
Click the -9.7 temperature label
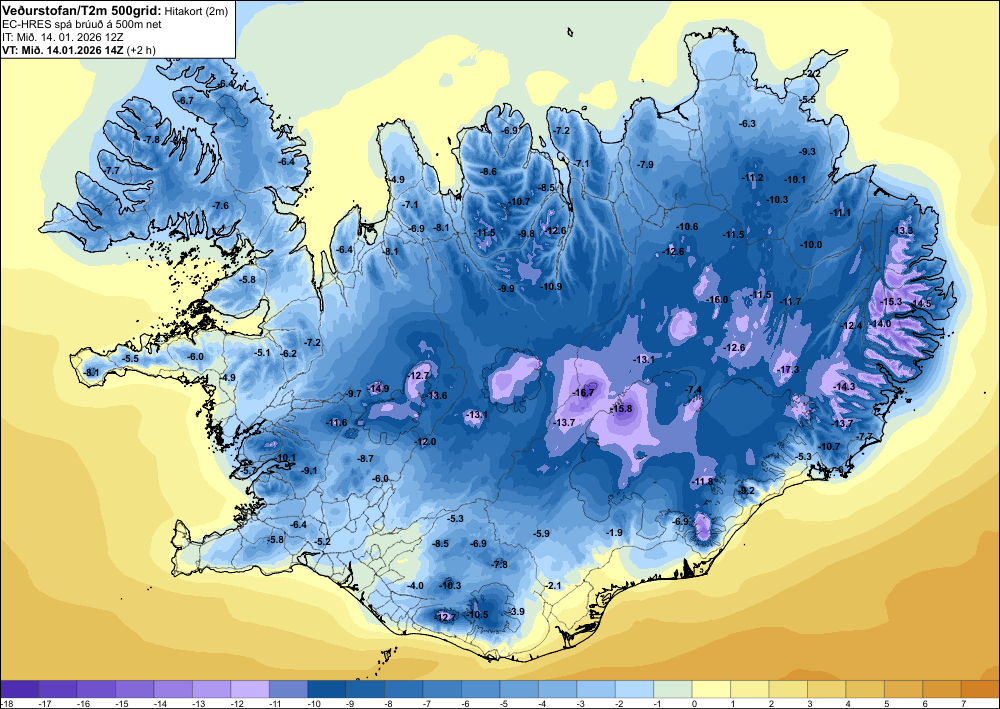[x=354, y=394]
